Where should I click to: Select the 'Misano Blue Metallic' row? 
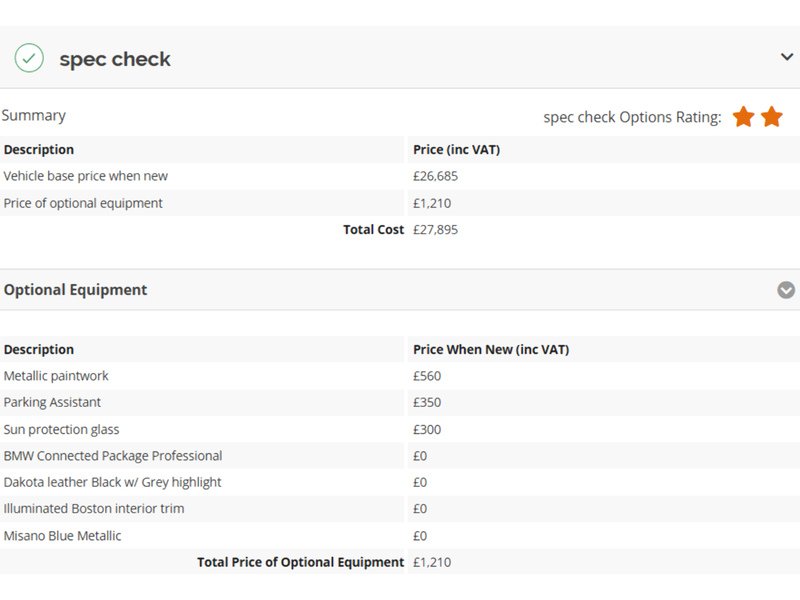(400, 536)
